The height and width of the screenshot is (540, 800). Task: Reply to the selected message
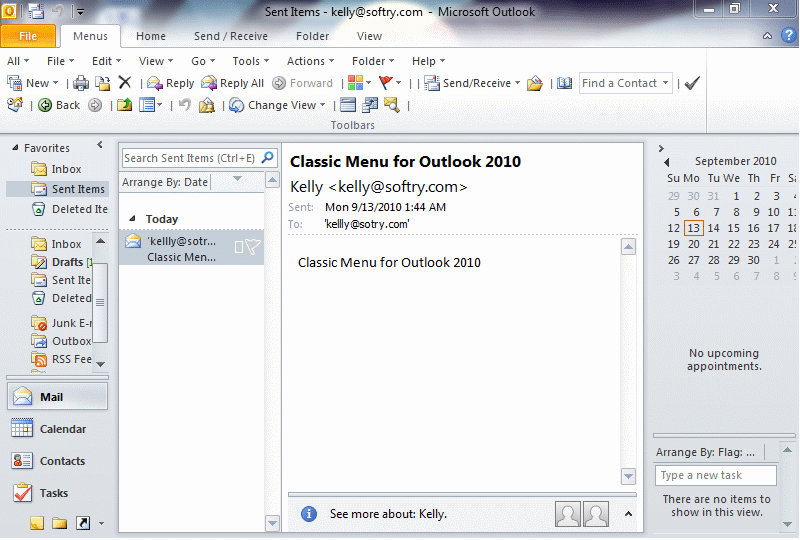pyautogui.click(x=170, y=83)
